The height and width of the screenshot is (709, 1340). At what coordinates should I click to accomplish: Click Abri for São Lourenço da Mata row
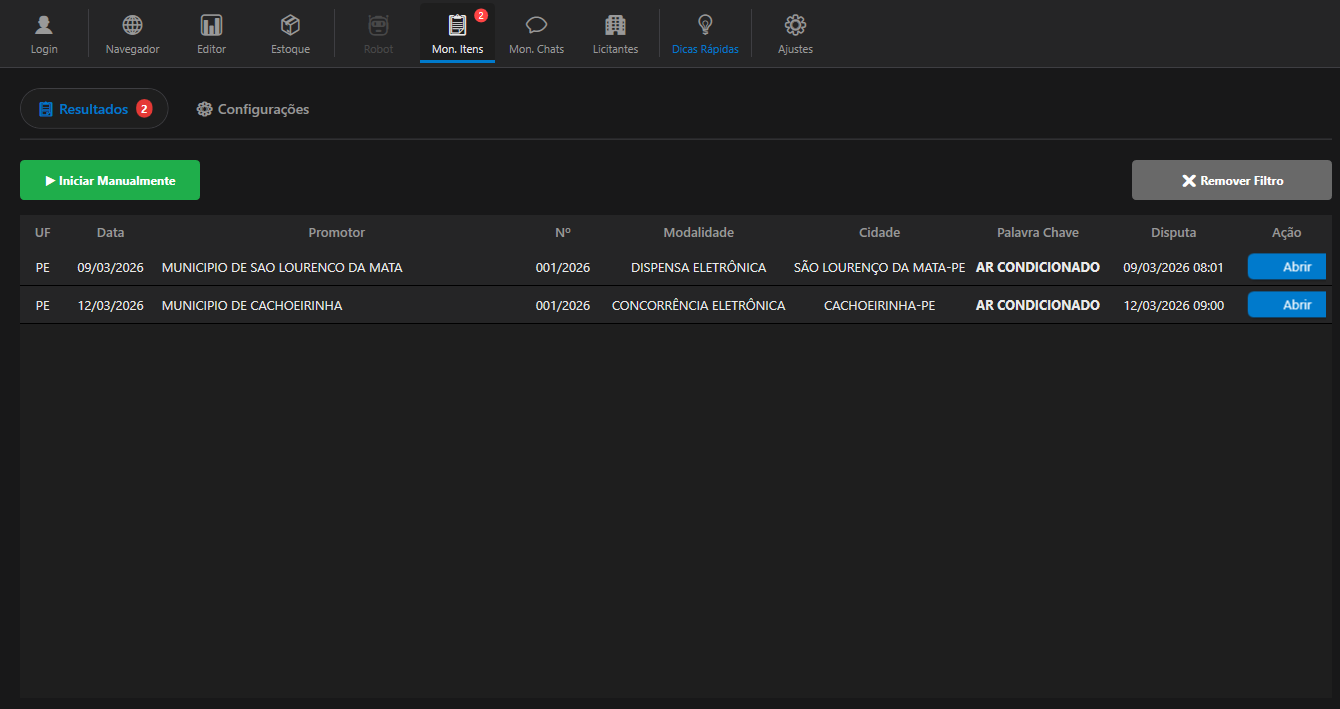click(1286, 267)
